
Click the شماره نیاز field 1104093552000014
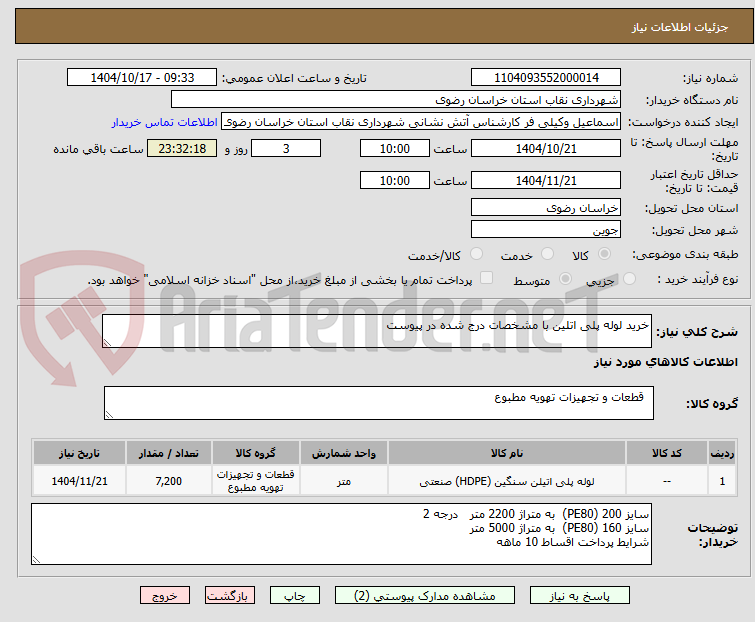click(546, 78)
